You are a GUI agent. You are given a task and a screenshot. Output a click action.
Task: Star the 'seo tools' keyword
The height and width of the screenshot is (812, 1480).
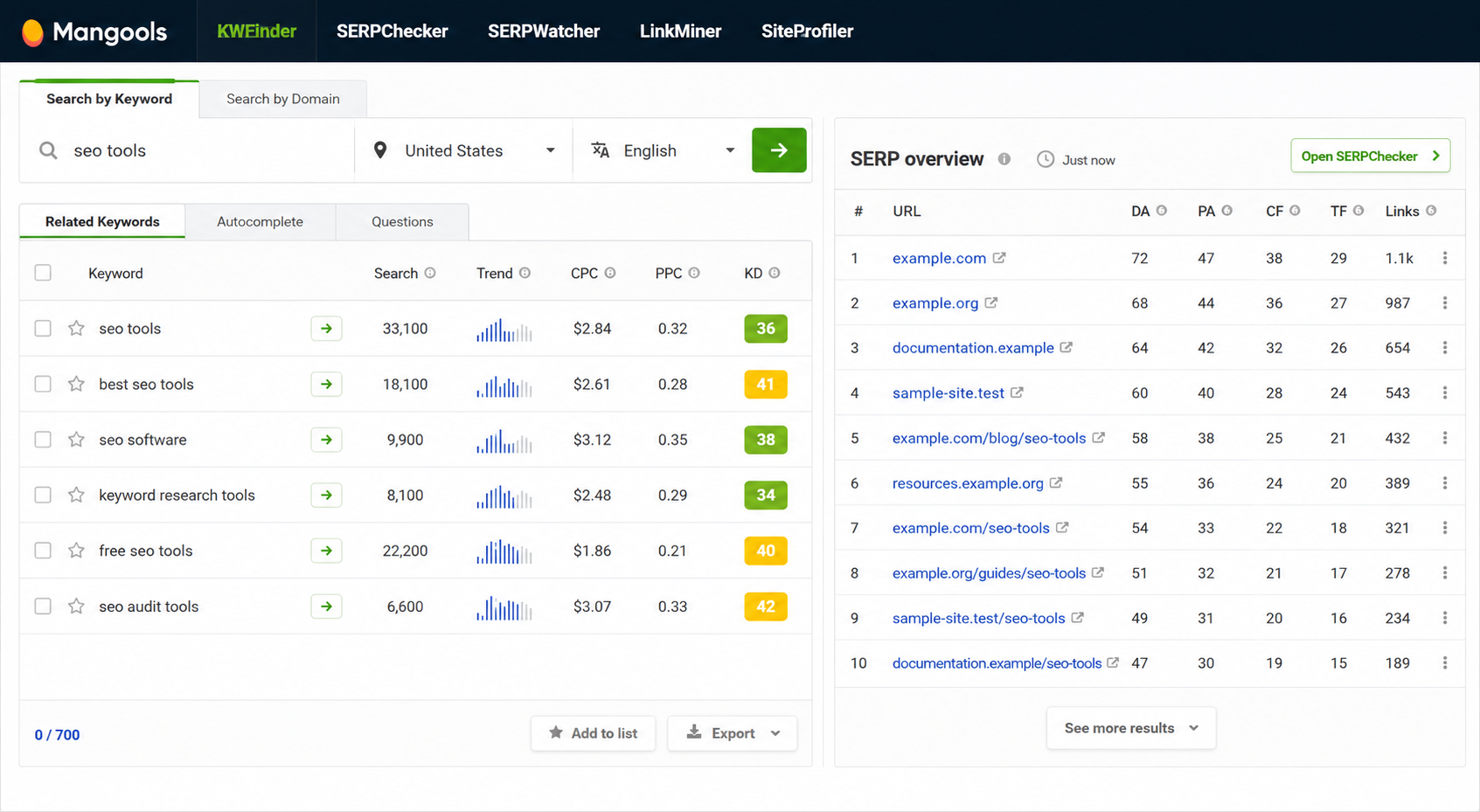click(77, 329)
